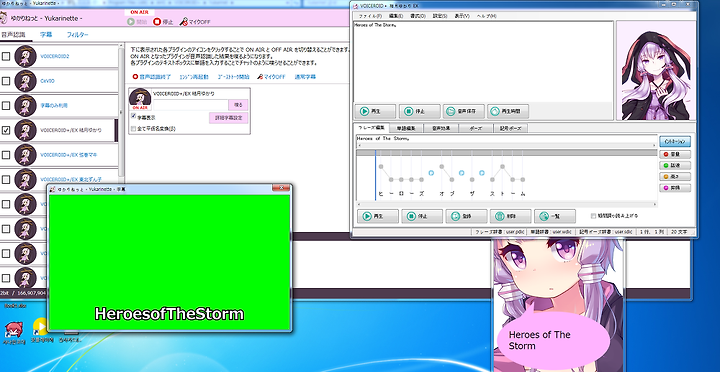This screenshot has width=720, height=372.
Task: Click the 字幕のみ利用 plugin avatar icon
Action: coord(25,106)
